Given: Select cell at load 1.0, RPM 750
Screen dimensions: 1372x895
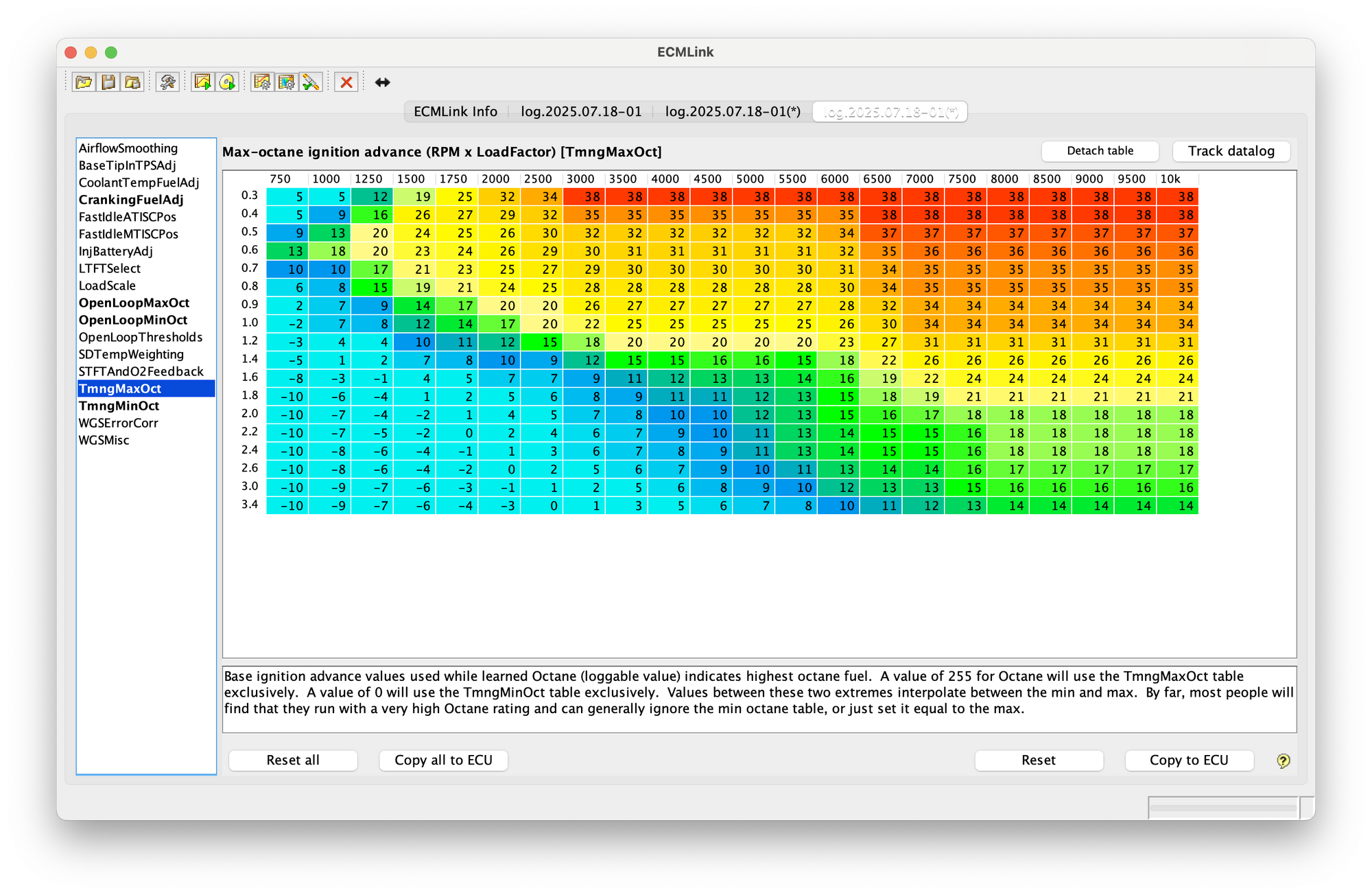Looking at the screenshot, I should pyautogui.click(x=287, y=324).
